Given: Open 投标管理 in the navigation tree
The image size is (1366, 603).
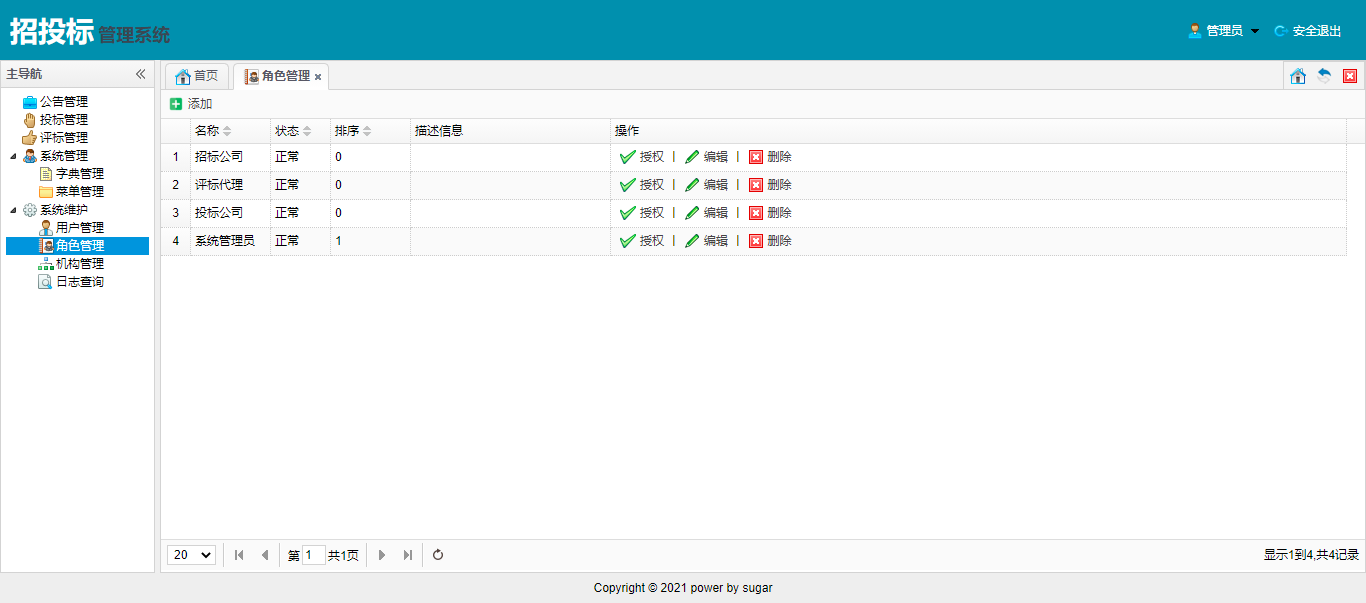Looking at the screenshot, I should (64, 120).
